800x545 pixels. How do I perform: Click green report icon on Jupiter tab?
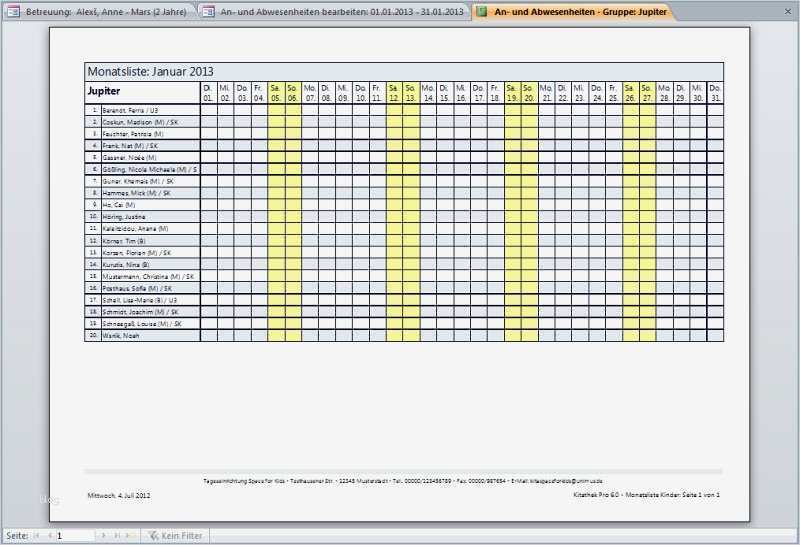pos(482,12)
